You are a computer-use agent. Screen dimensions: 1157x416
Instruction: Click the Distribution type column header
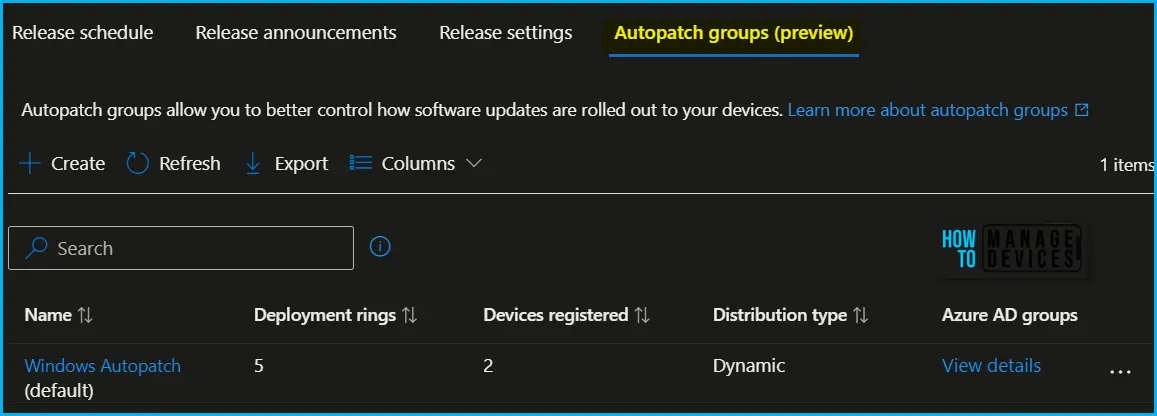(780, 316)
